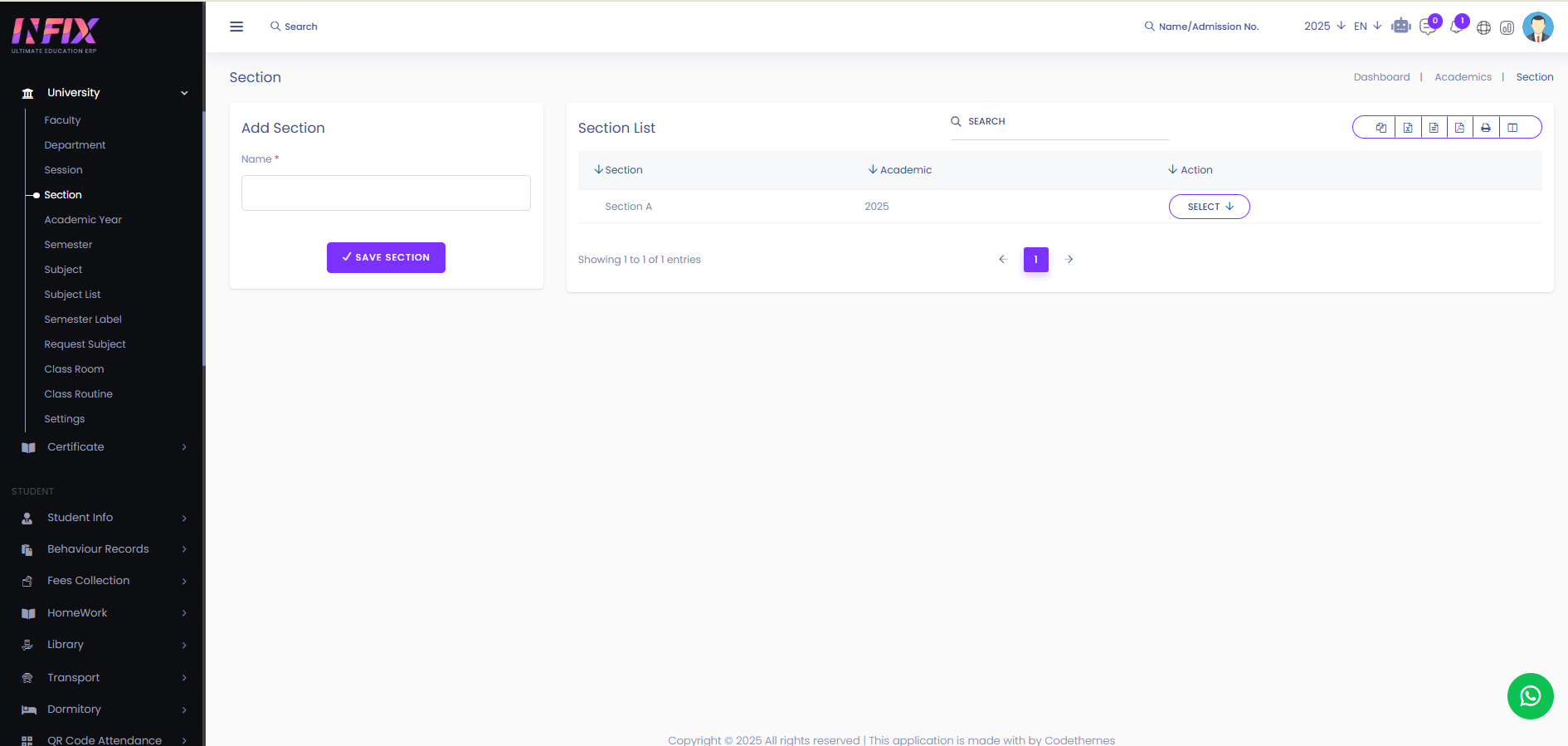Click the INFIX logo
The image size is (1568, 746).
coord(55,35)
